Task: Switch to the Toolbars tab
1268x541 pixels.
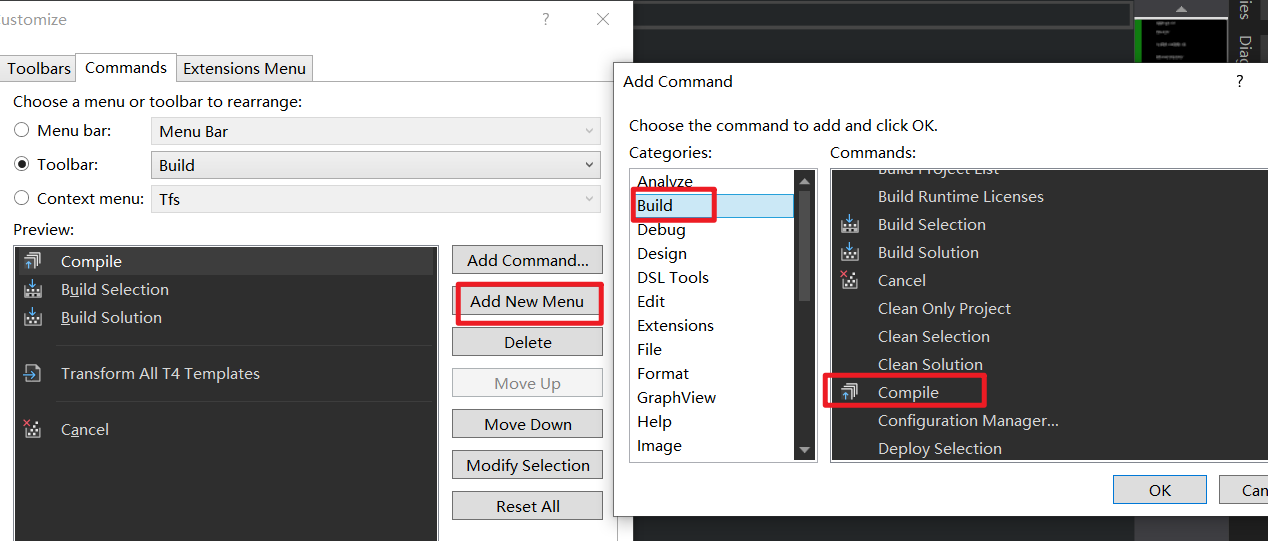Action: click(39, 69)
